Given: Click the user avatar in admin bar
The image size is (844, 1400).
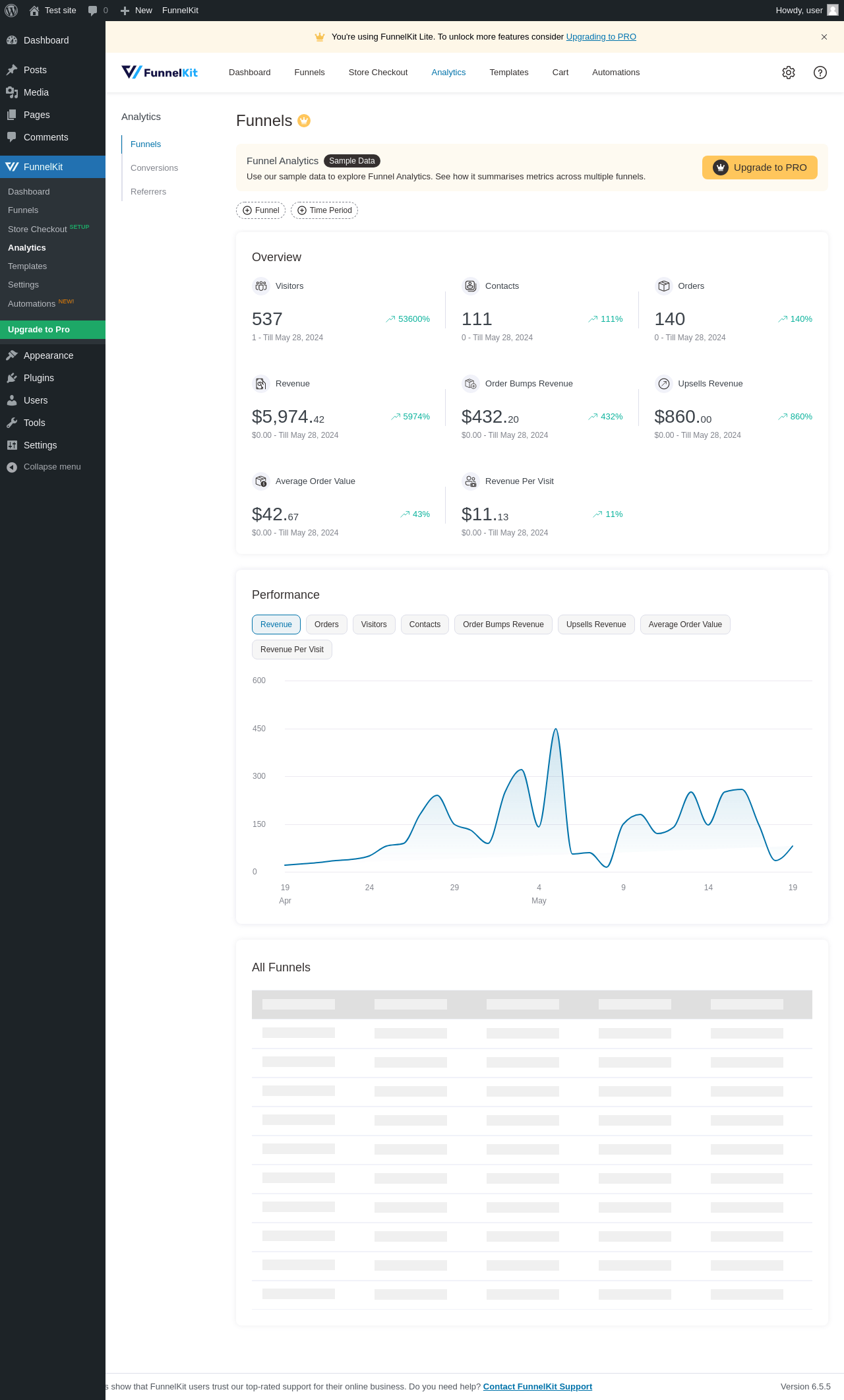Looking at the screenshot, I should [833, 11].
